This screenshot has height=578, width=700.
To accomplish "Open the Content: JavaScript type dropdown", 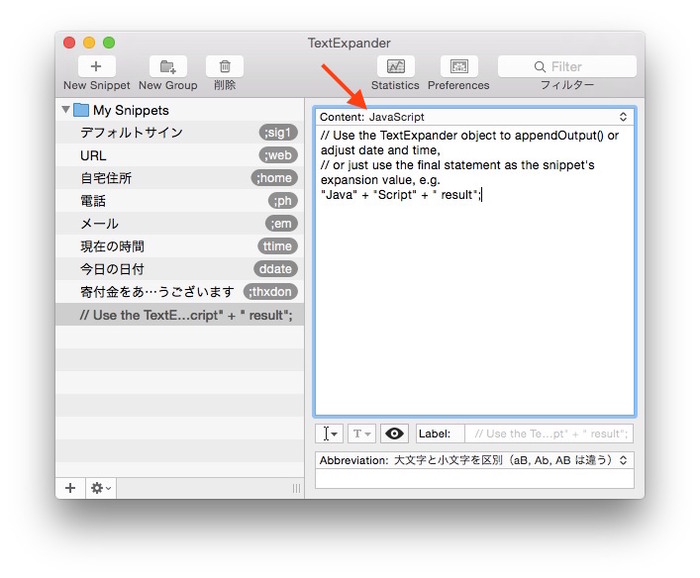I will (x=474, y=117).
